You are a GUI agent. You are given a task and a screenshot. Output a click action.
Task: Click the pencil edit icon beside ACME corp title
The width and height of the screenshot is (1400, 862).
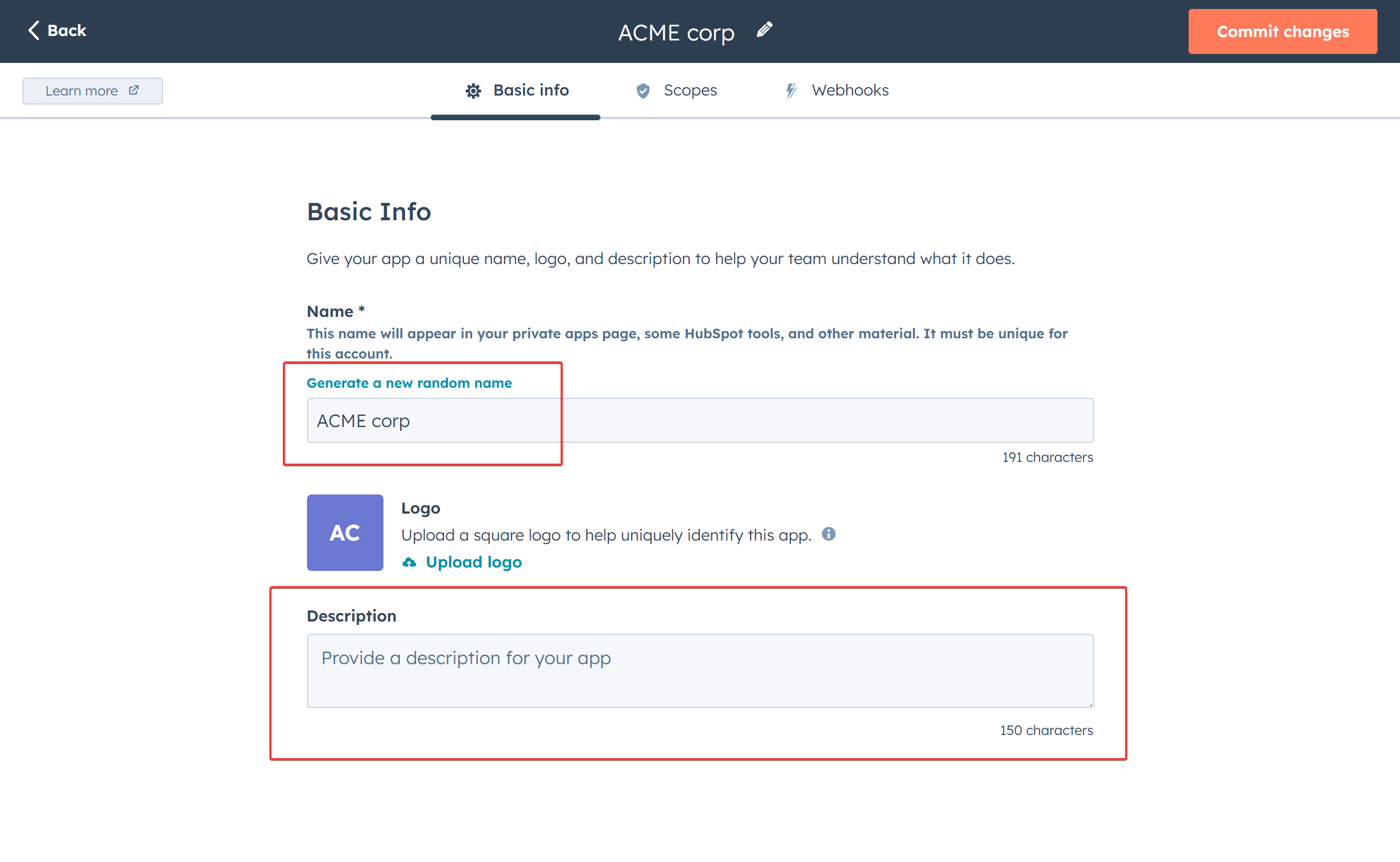[x=765, y=30]
